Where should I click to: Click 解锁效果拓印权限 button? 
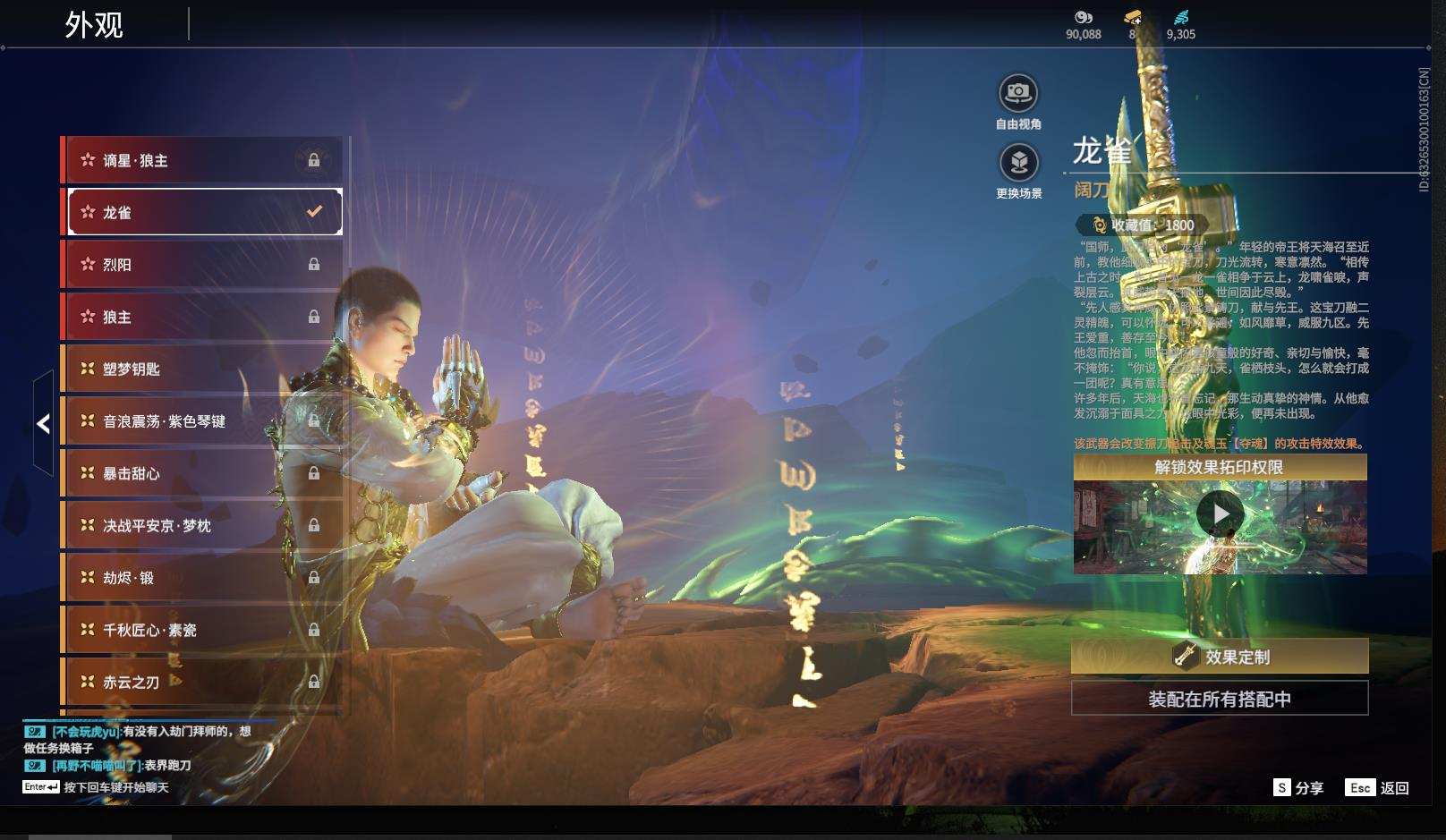(x=1220, y=467)
